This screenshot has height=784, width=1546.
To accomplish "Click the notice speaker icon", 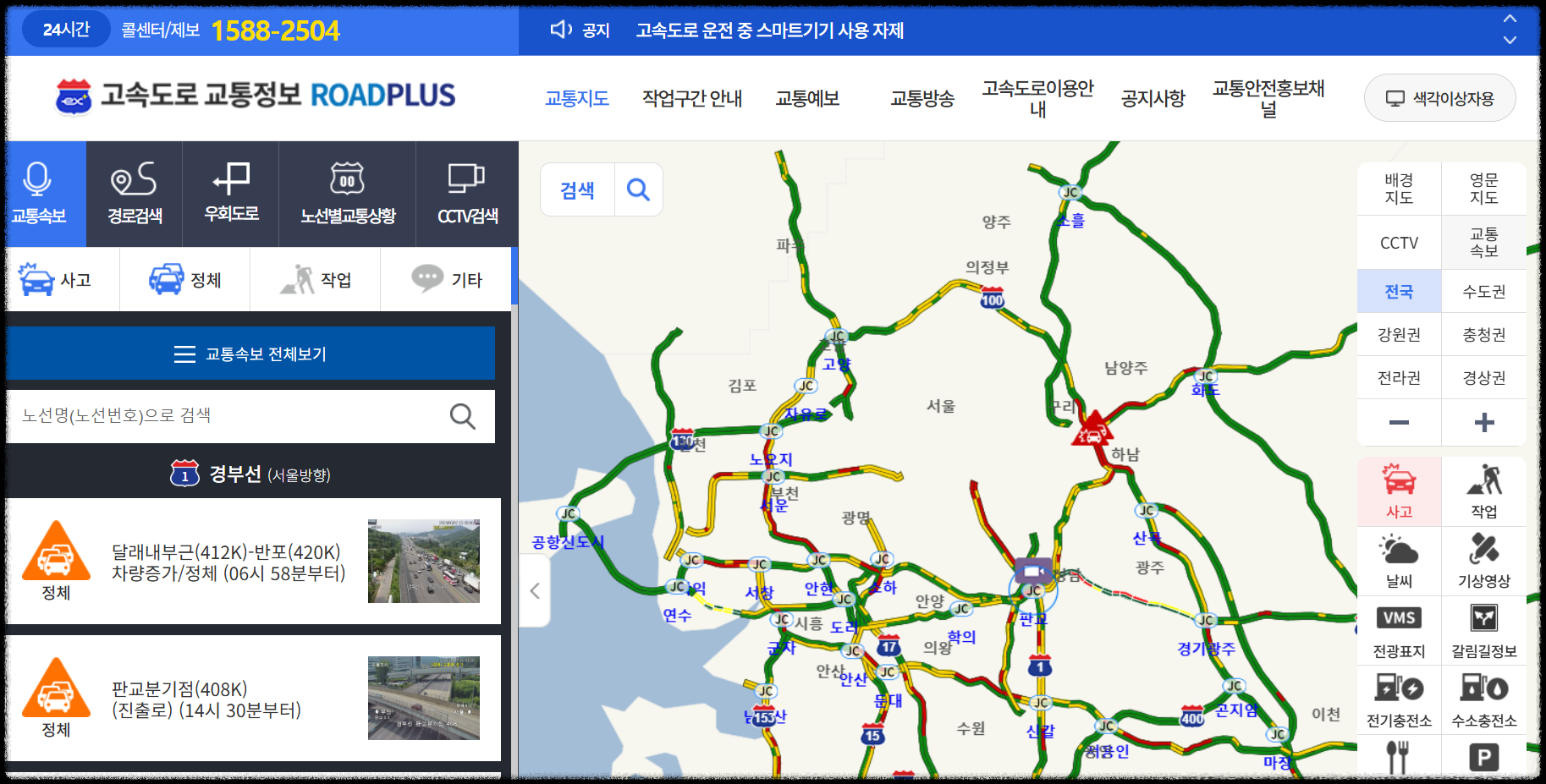I will pyautogui.click(x=561, y=30).
